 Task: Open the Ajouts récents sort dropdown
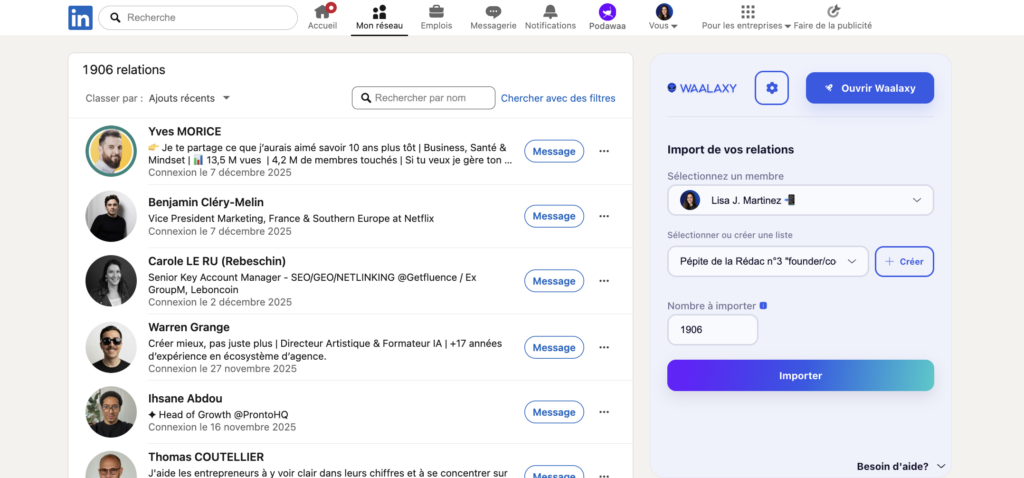[x=189, y=98]
